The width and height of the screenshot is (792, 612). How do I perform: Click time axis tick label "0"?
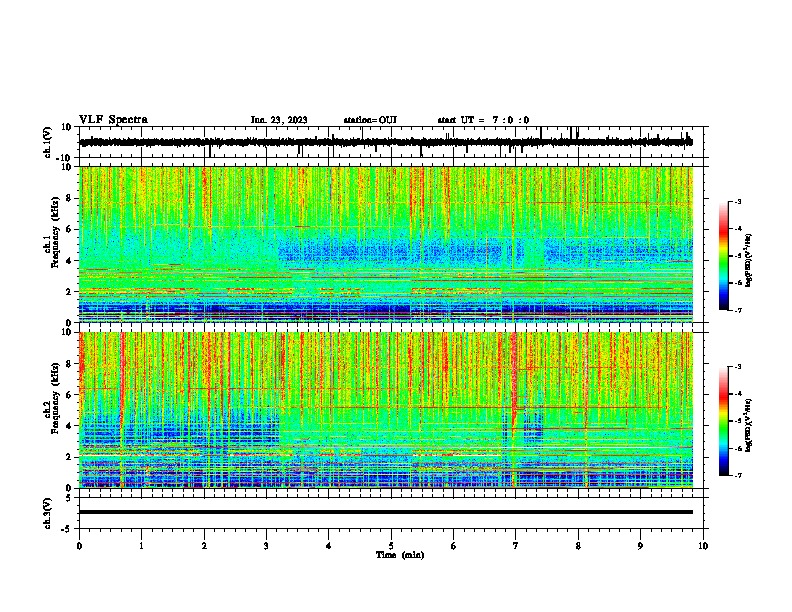[79, 546]
